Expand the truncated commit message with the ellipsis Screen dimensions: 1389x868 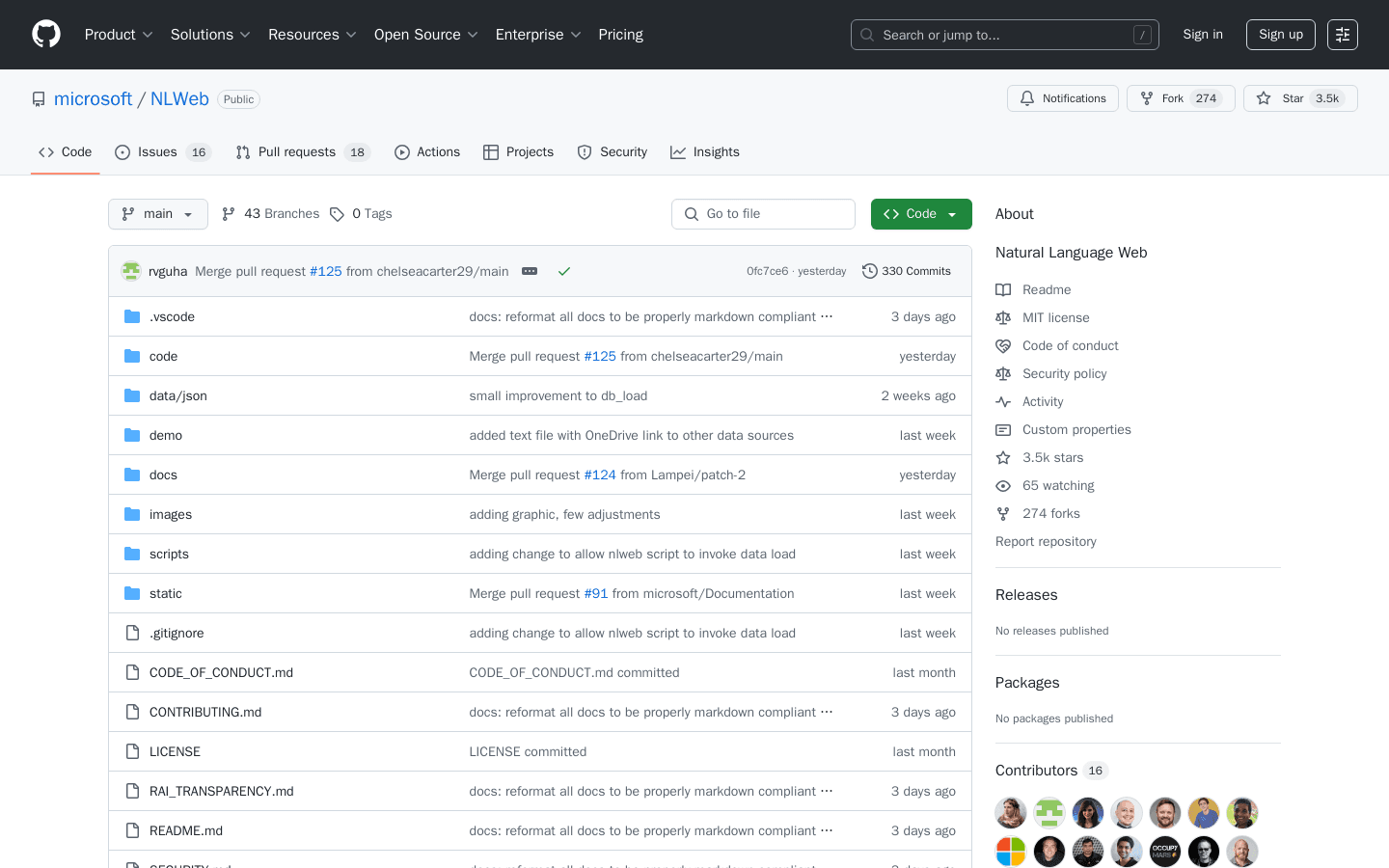point(529,271)
